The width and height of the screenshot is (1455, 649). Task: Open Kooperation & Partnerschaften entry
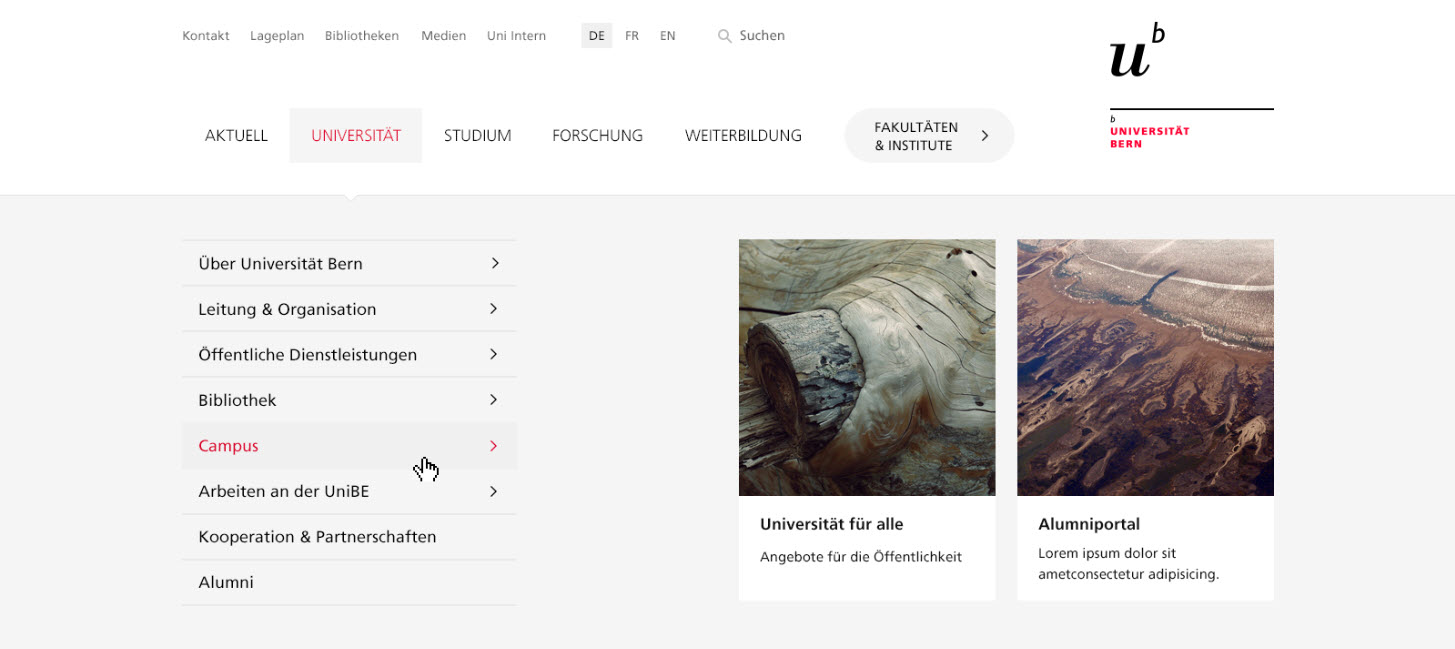pyautogui.click(x=349, y=537)
